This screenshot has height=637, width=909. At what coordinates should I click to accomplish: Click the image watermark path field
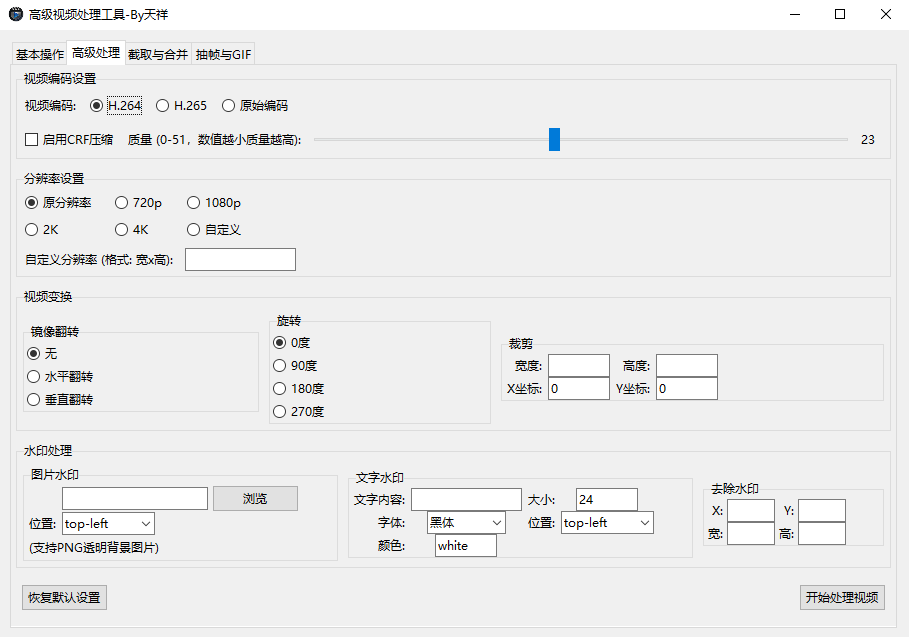tap(135, 498)
